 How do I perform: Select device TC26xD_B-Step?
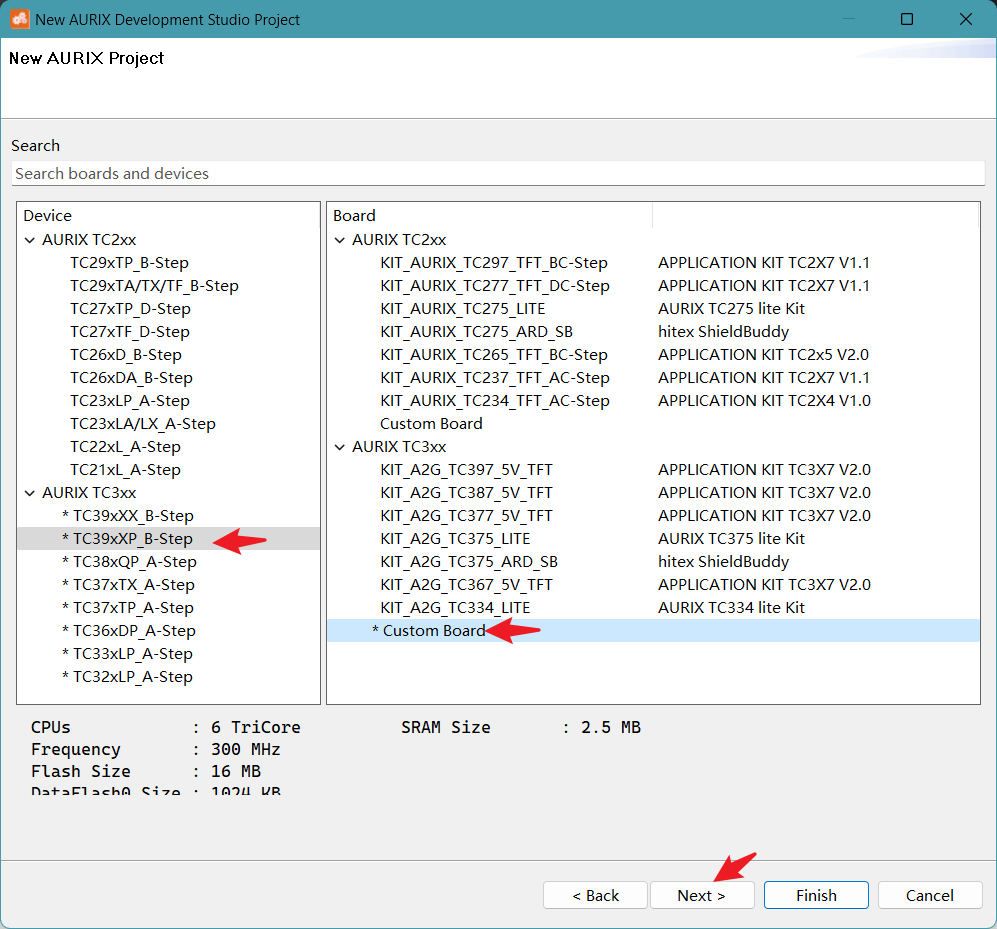pyautogui.click(x=125, y=354)
